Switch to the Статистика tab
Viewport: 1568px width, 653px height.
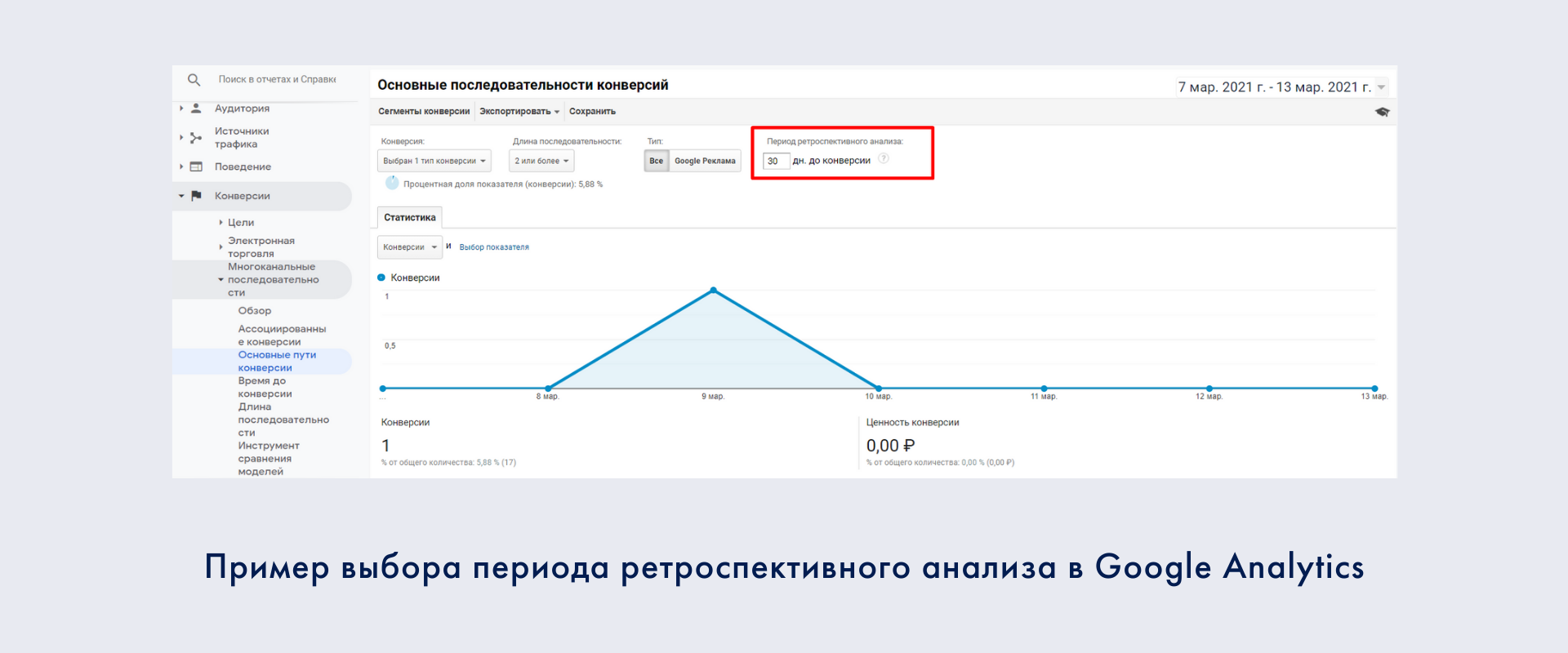409,218
